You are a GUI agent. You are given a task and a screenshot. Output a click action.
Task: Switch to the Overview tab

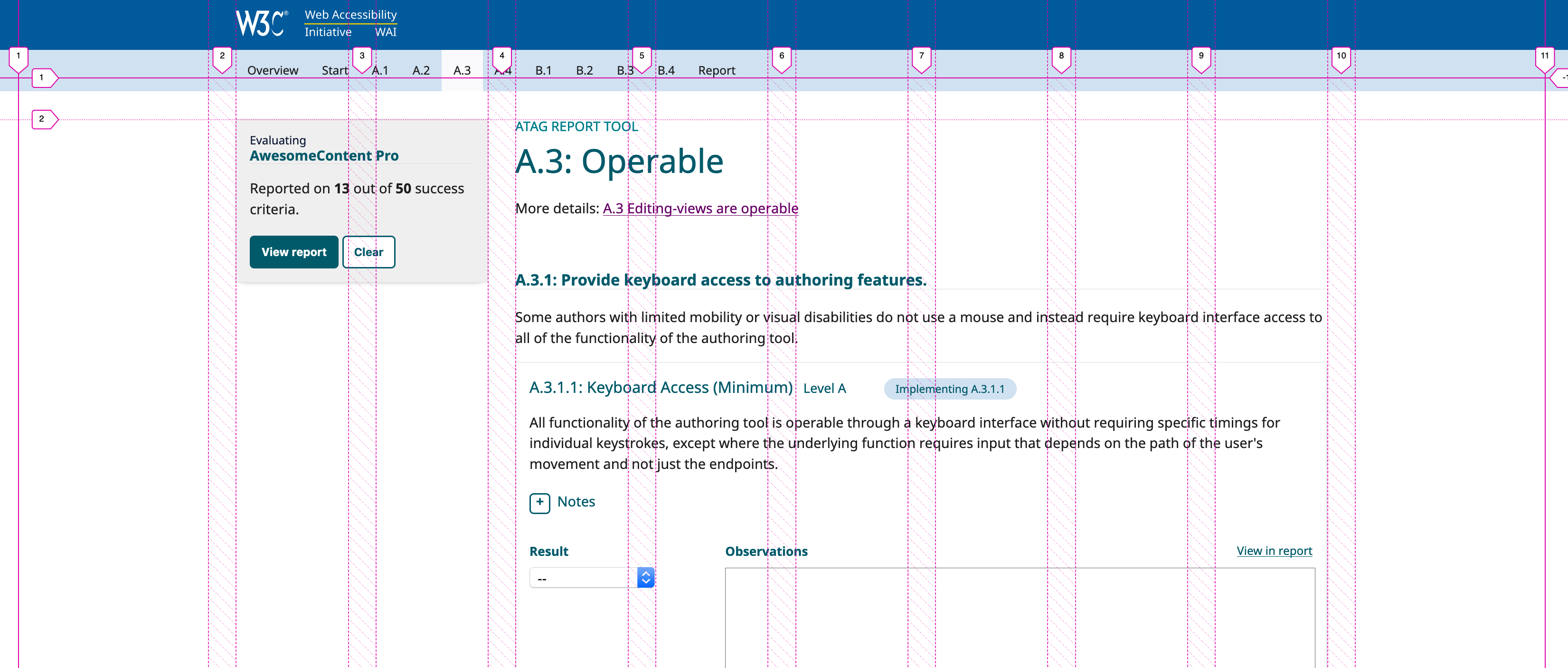click(272, 70)
